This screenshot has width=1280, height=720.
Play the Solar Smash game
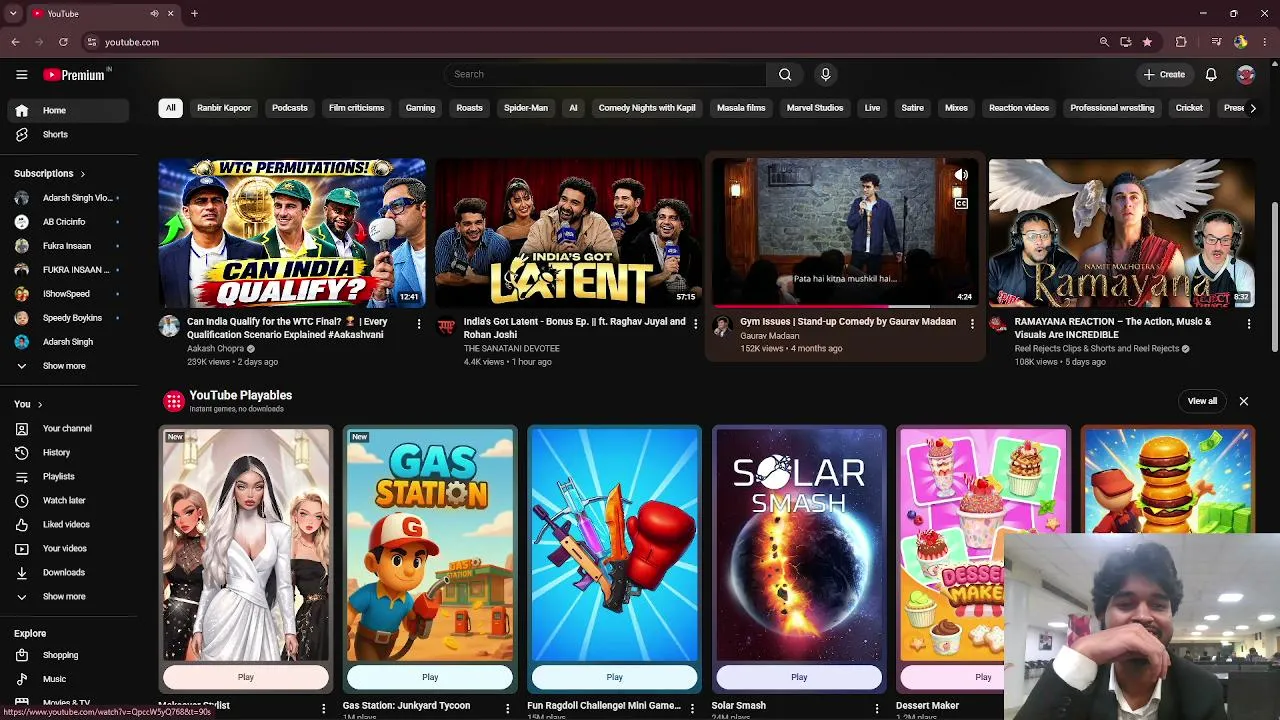(799, 677)
